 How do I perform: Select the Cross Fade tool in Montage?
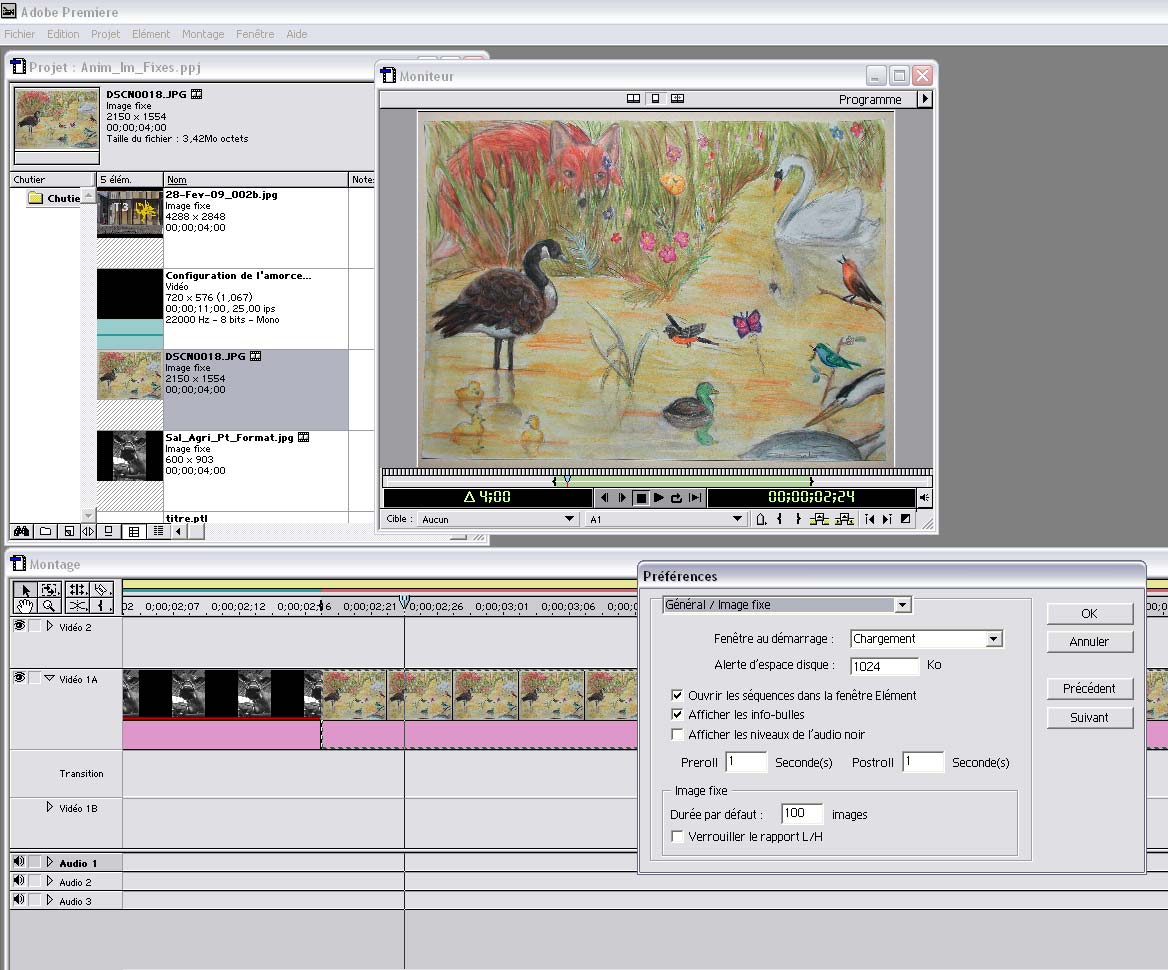coord(77,606)
